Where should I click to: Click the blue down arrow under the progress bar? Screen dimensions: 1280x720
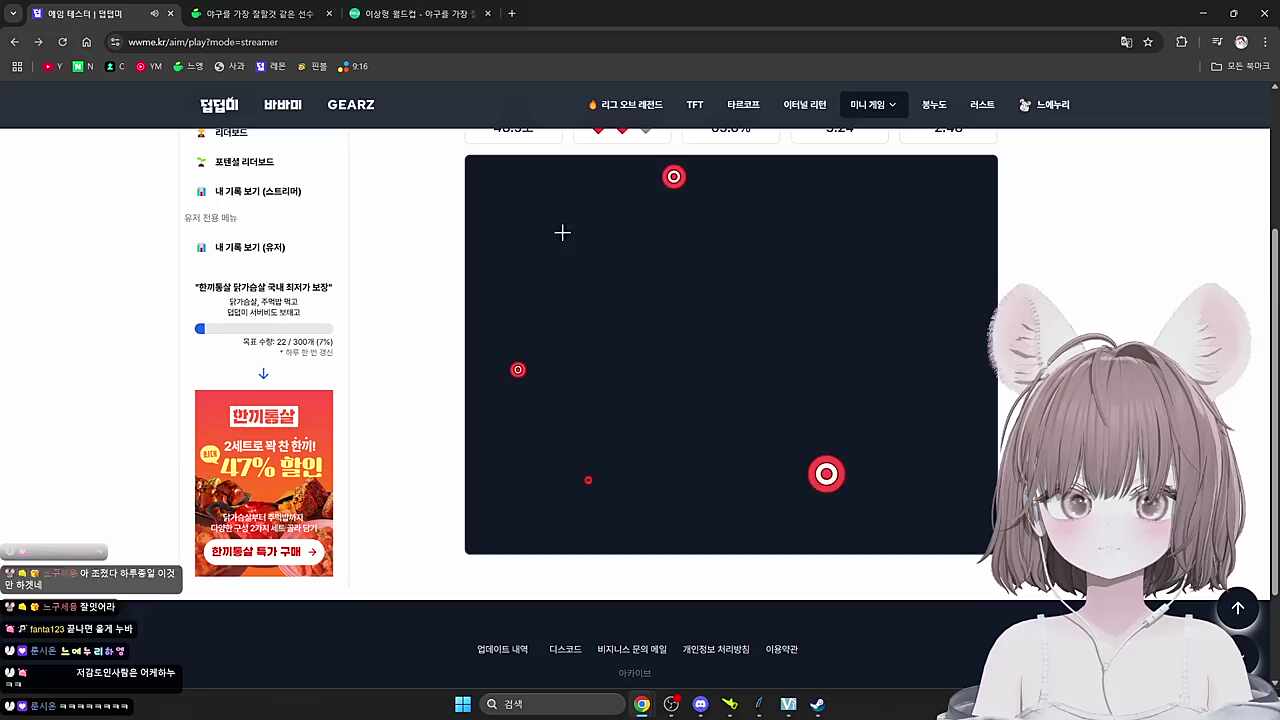click(263, 374)
